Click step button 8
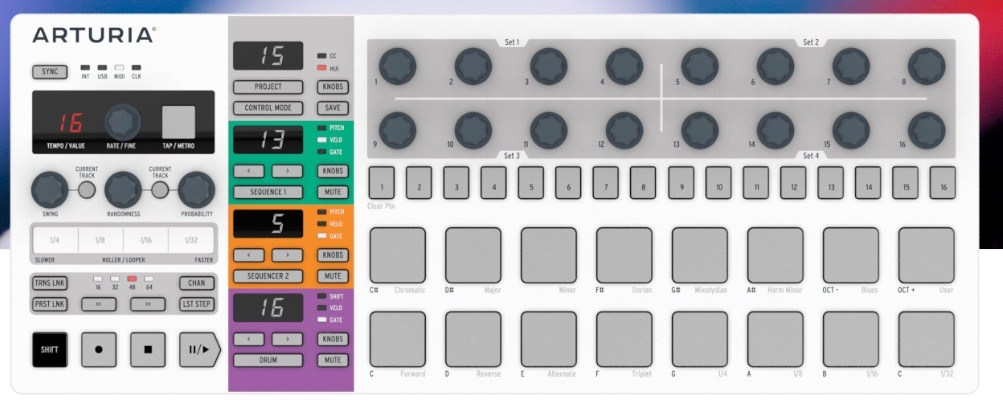This screenshot has height=405, width=1003. click(x=643, y=182)
